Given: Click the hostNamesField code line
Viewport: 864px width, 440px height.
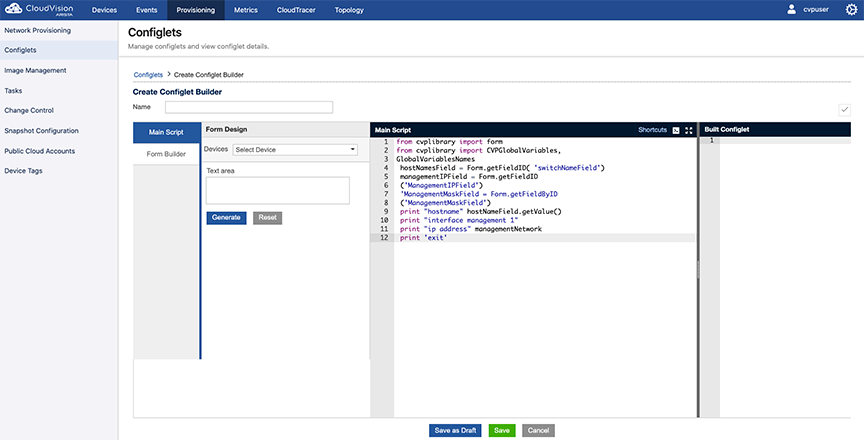Looking at the screenshot, I should [x=503, y=168].
